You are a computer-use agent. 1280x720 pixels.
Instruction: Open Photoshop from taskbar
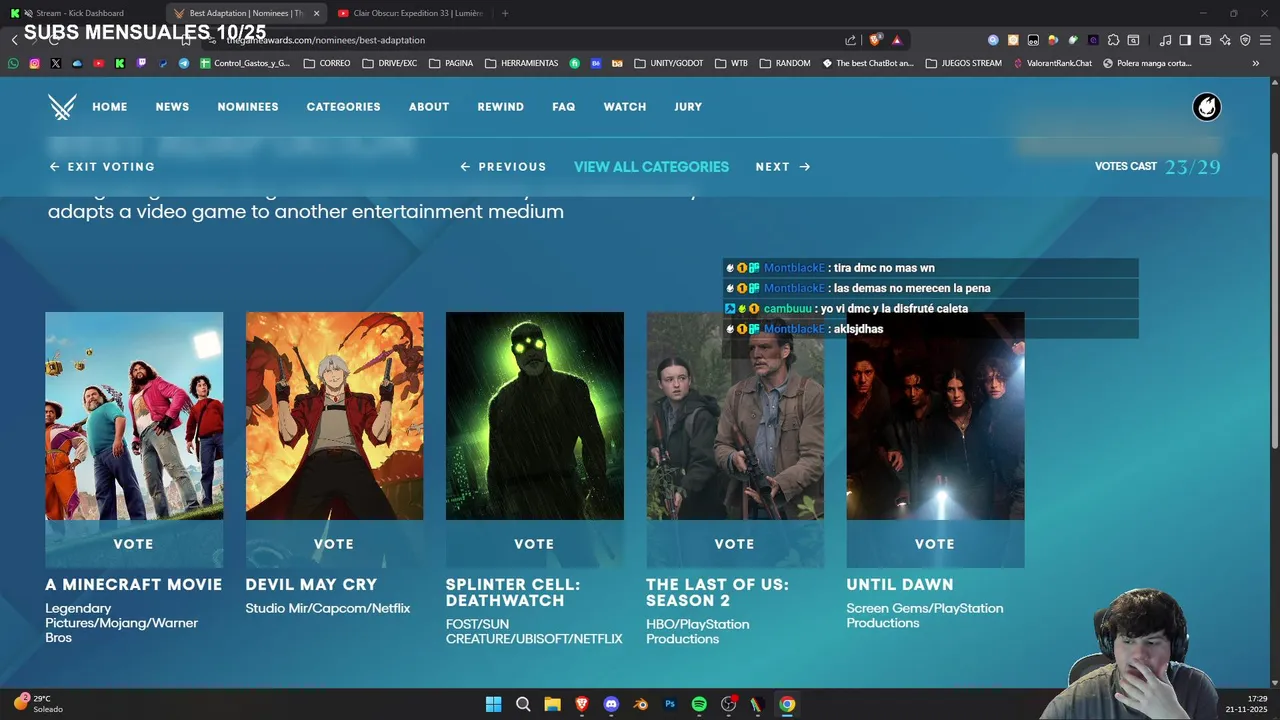[670, 704]
